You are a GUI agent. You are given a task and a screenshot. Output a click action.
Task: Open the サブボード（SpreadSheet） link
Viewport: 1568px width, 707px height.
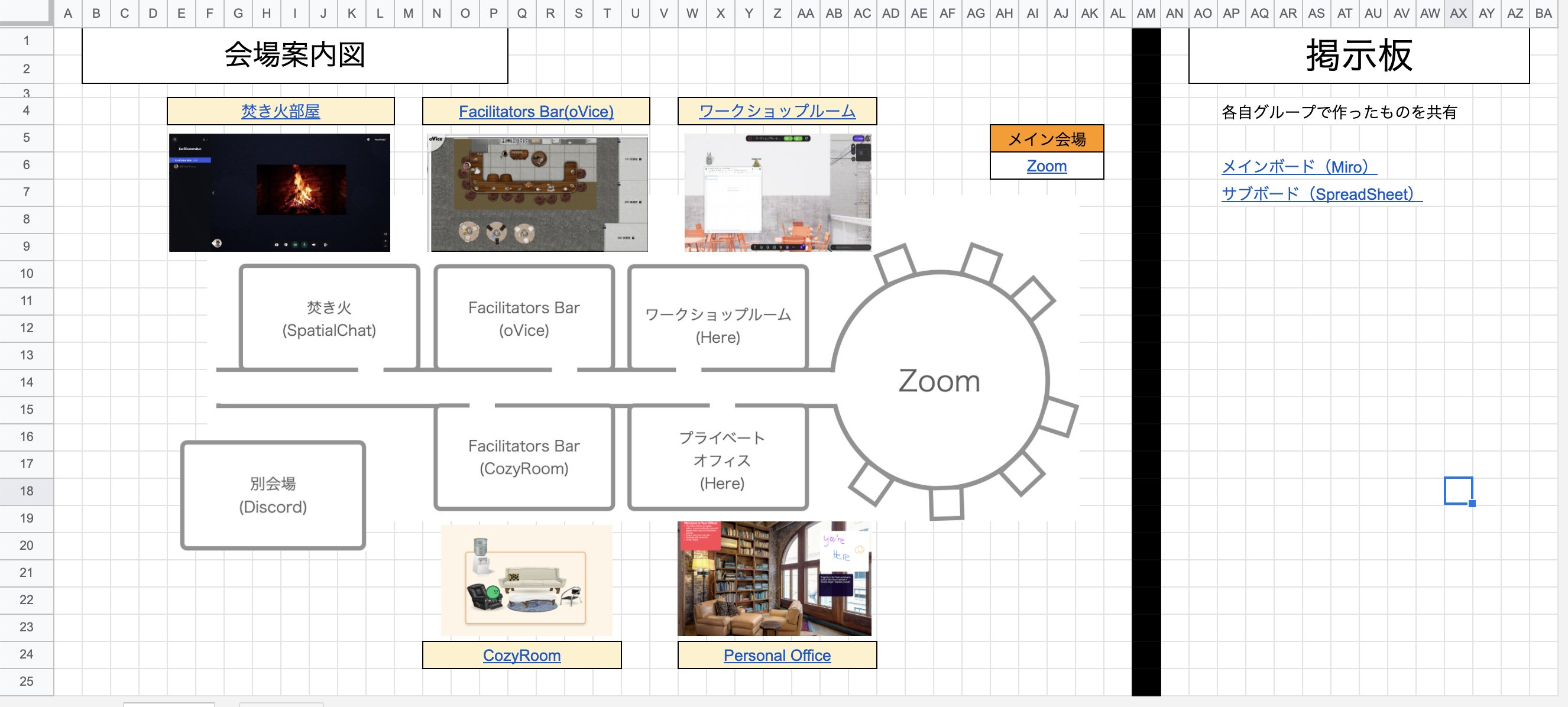point(1321,194)
